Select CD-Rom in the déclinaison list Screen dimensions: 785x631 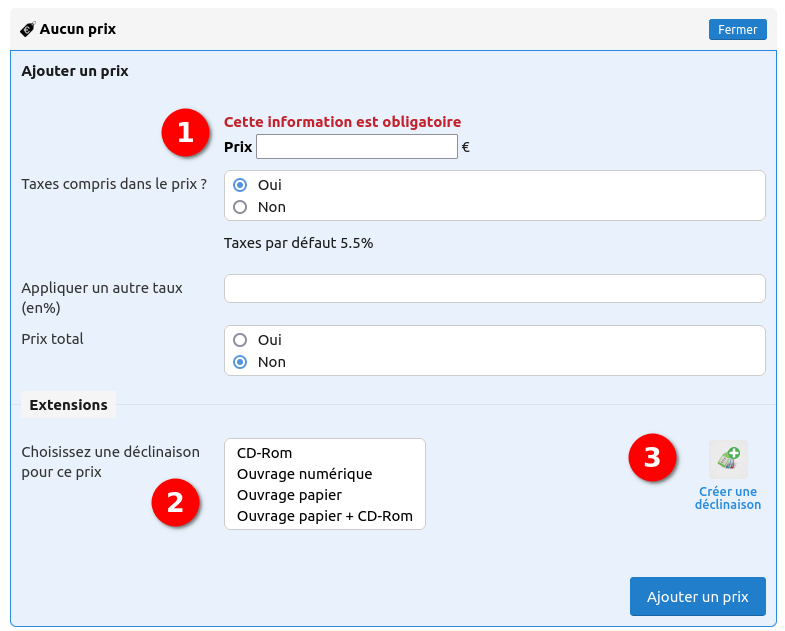point(264,453)
